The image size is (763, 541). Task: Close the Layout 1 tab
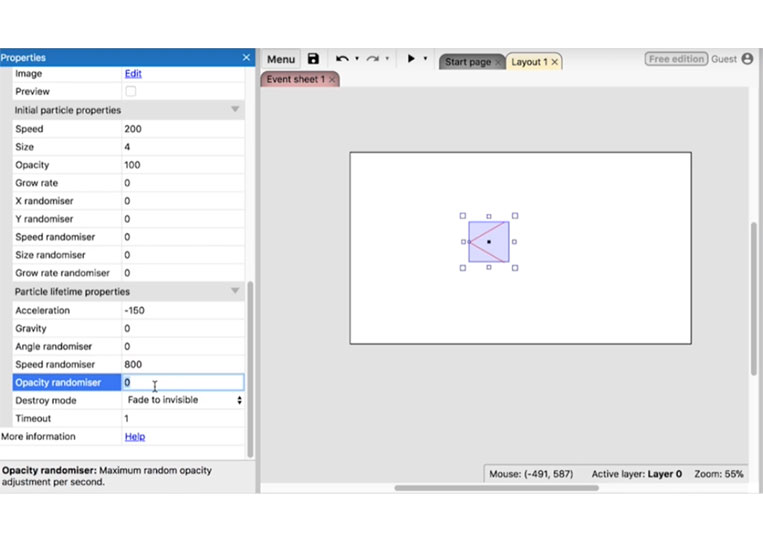pos(555,62)
